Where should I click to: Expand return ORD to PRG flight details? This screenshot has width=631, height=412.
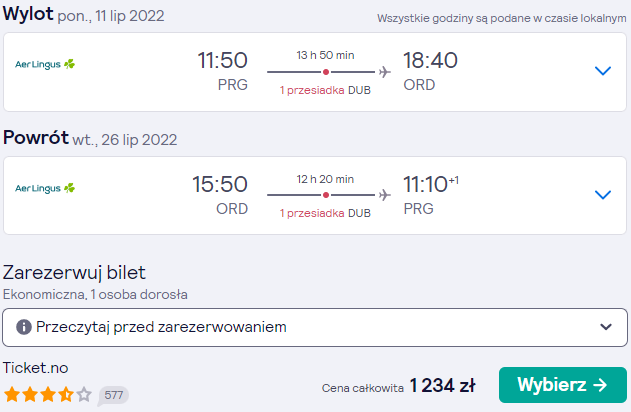603,195
